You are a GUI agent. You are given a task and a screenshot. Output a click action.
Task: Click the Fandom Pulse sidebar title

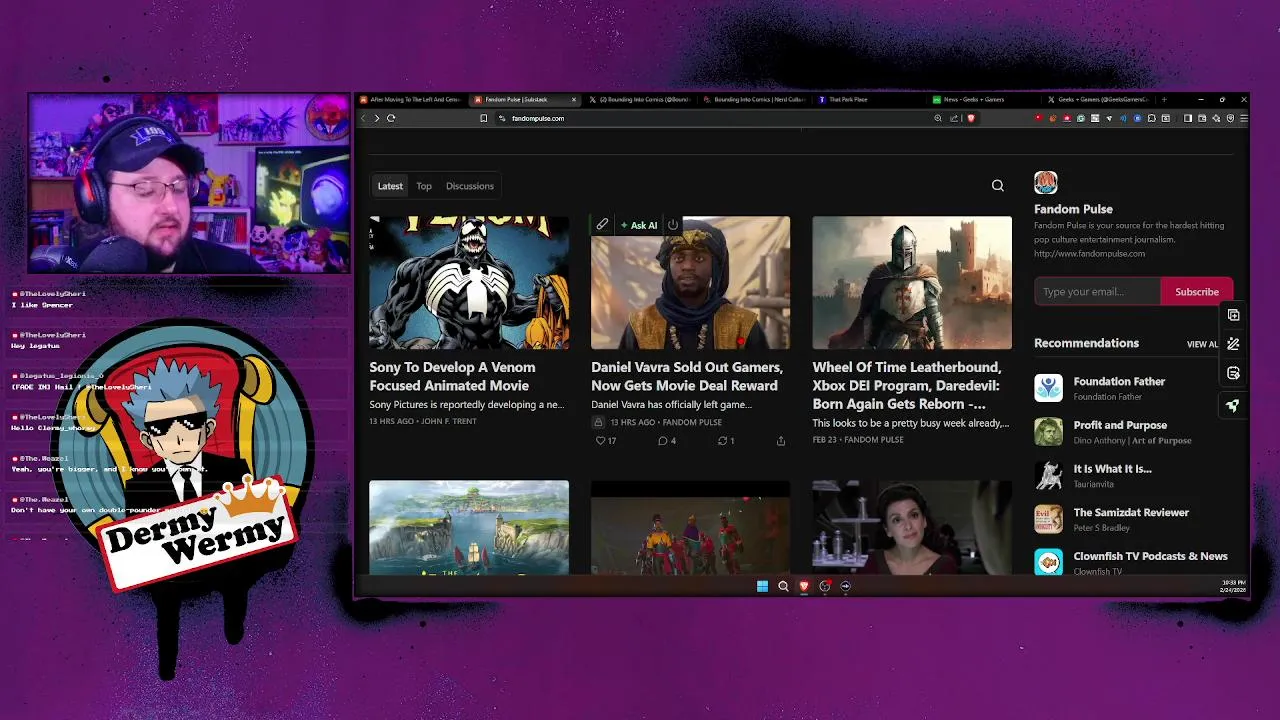1073,209
